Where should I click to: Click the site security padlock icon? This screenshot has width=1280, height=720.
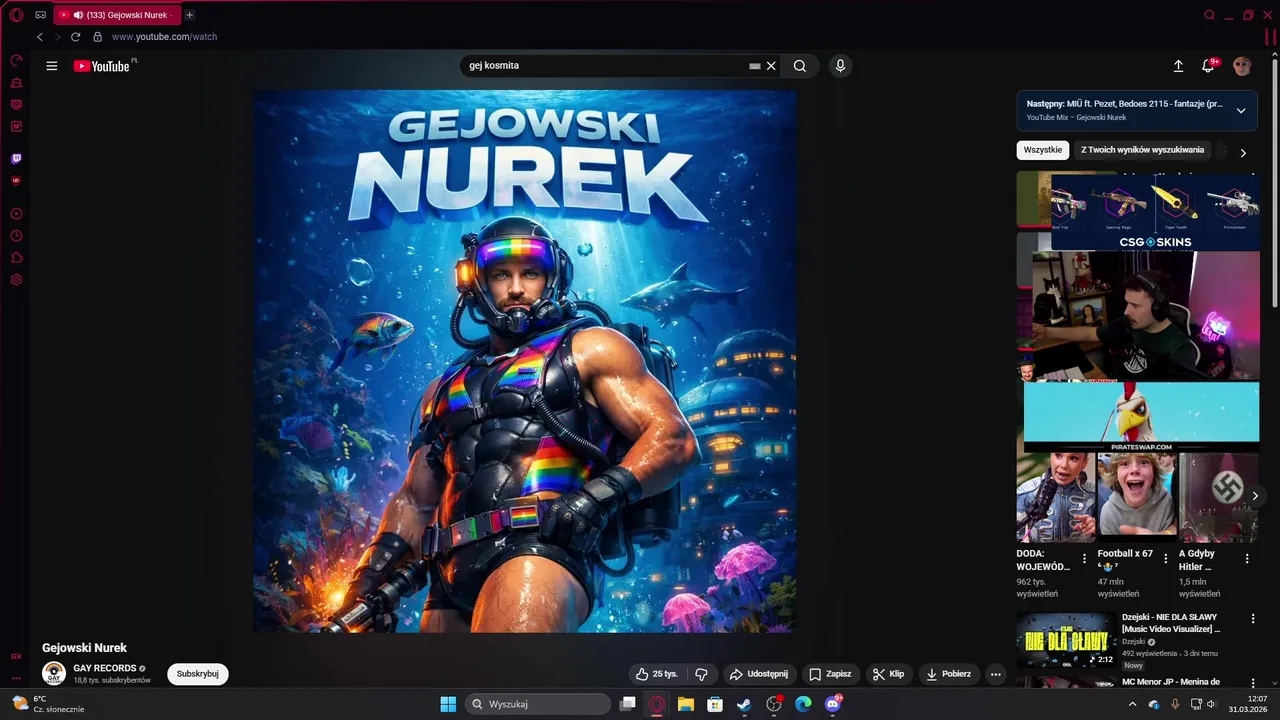(x=97, y=37)
